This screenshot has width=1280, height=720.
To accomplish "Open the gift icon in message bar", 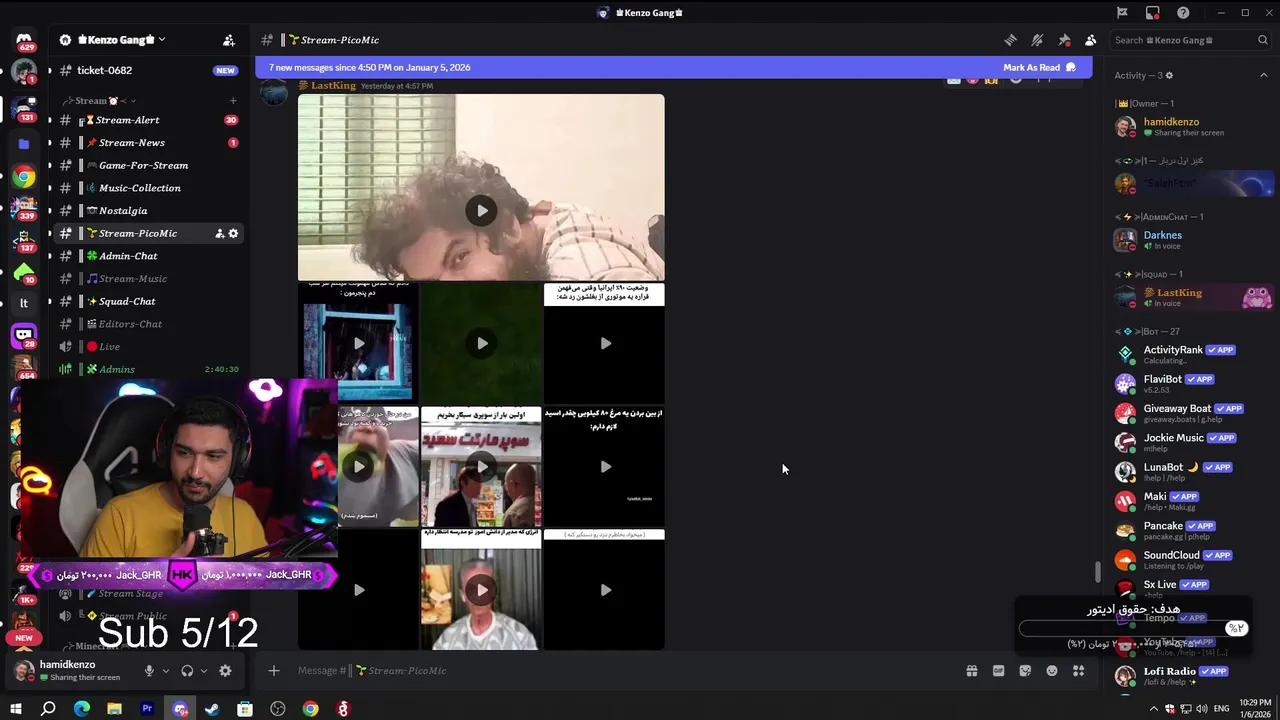I will [971, 671].
